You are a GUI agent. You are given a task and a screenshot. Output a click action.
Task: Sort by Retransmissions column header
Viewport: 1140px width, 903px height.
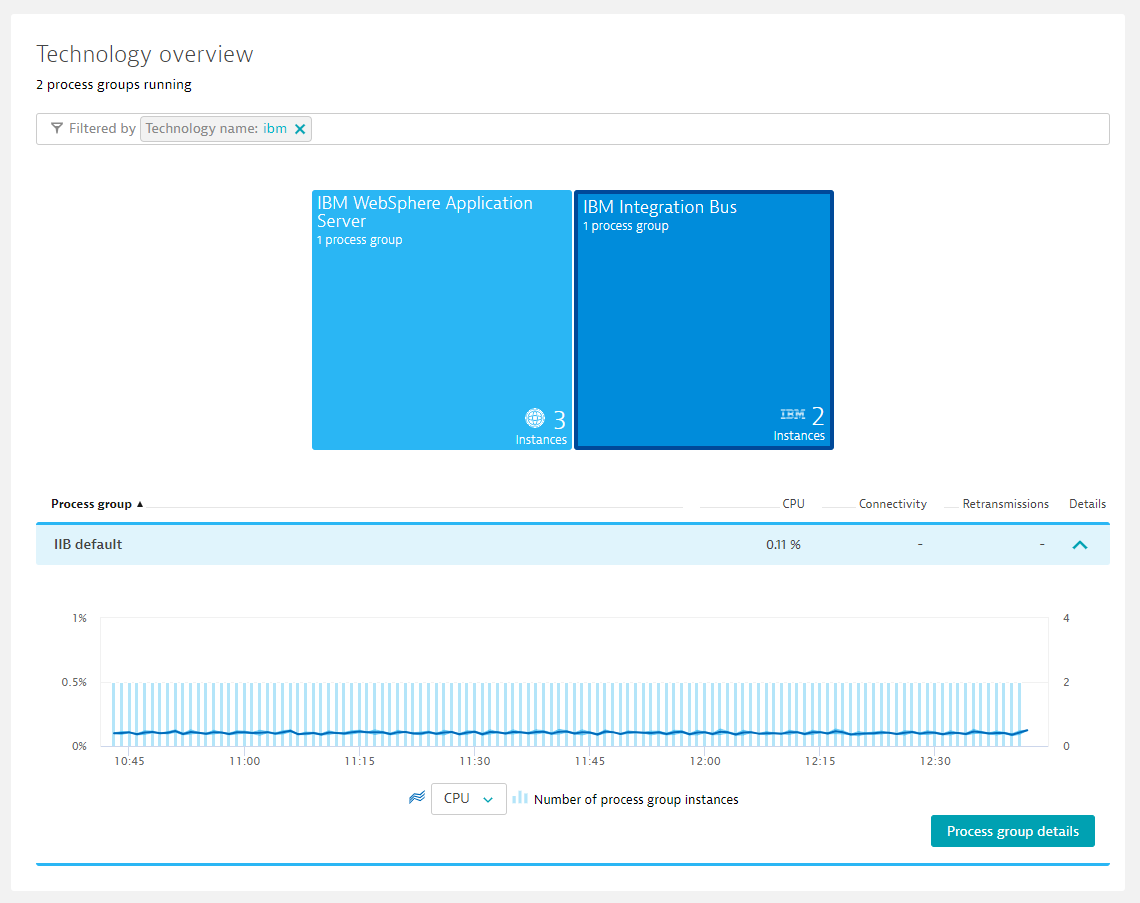pos(1005,504)
